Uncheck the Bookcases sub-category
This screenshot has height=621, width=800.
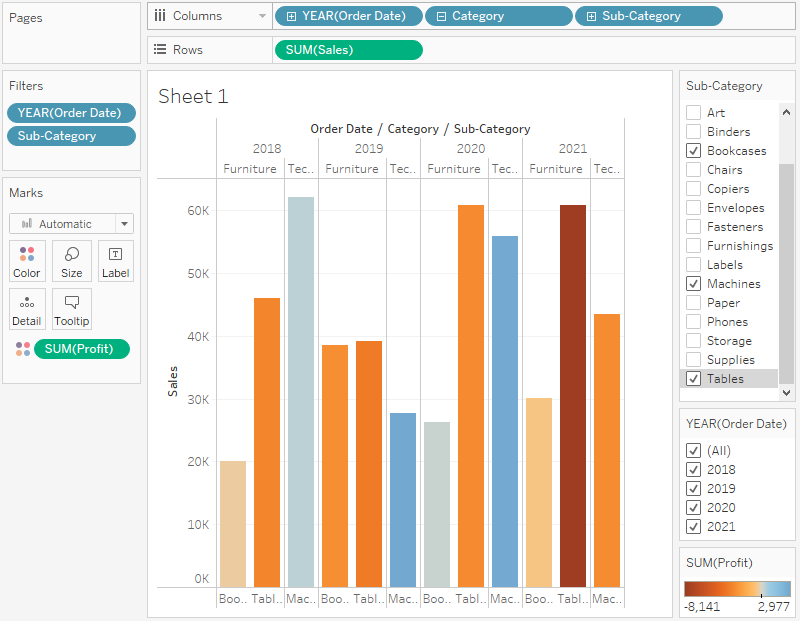[693, 151]
